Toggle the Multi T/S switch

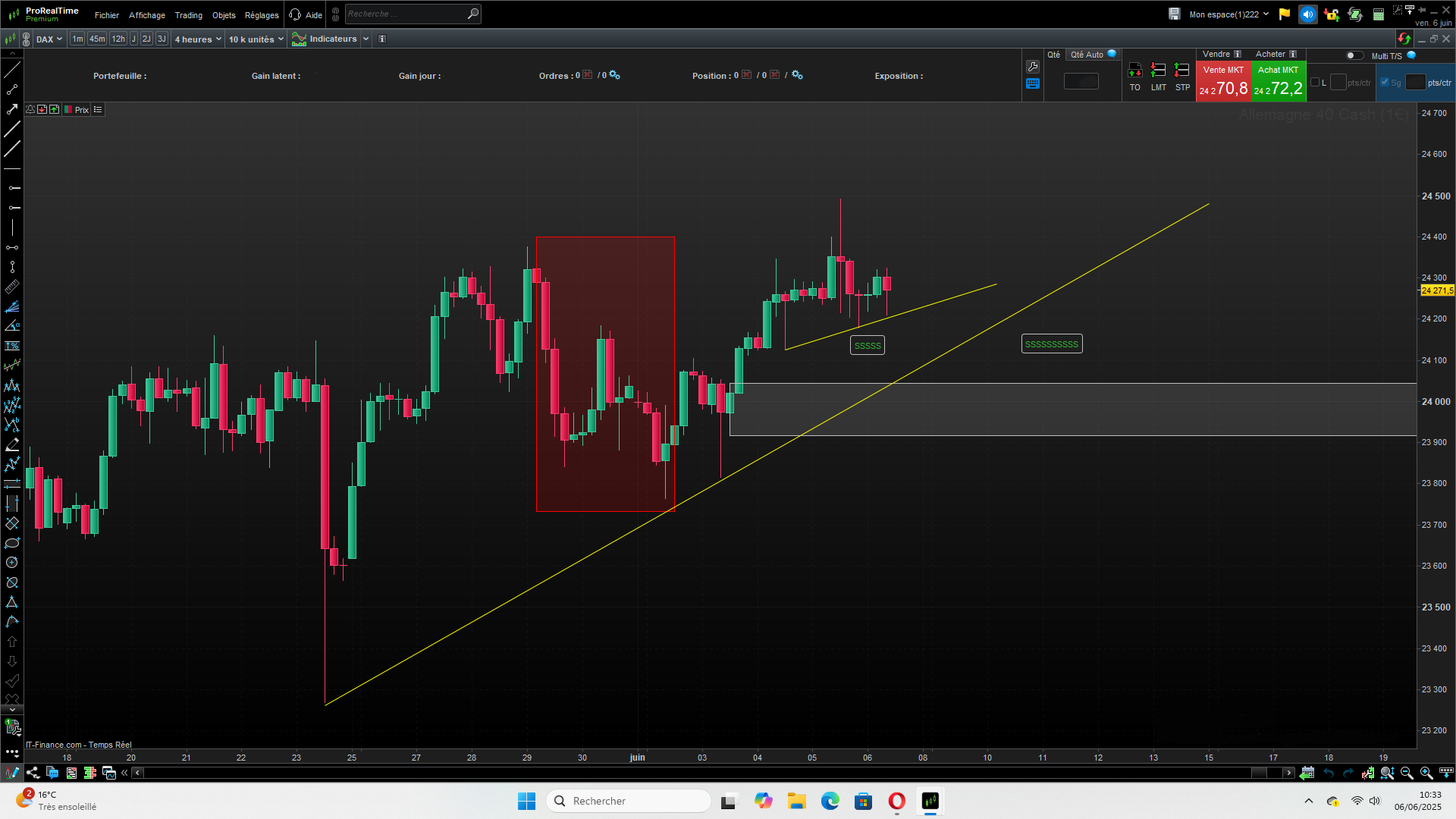(x=1354, y=55)
